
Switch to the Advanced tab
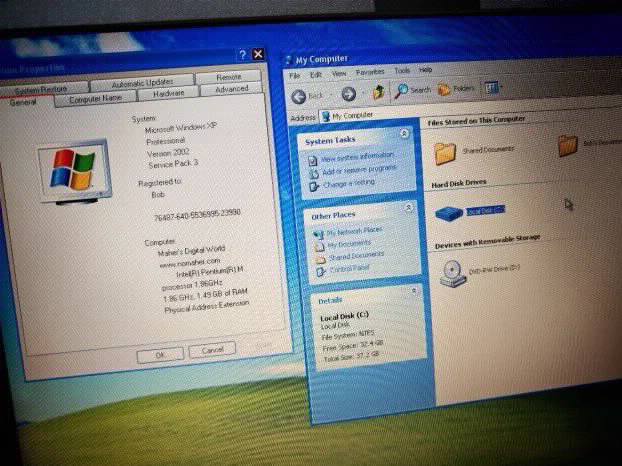click(231, 89)
